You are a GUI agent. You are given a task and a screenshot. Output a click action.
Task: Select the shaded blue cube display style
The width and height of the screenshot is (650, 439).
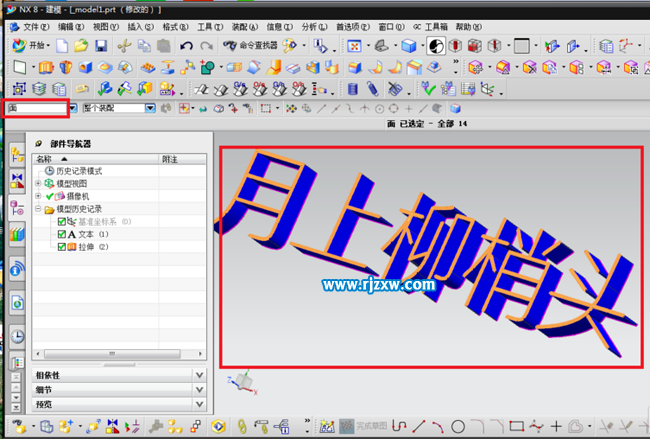click(409, 46)
